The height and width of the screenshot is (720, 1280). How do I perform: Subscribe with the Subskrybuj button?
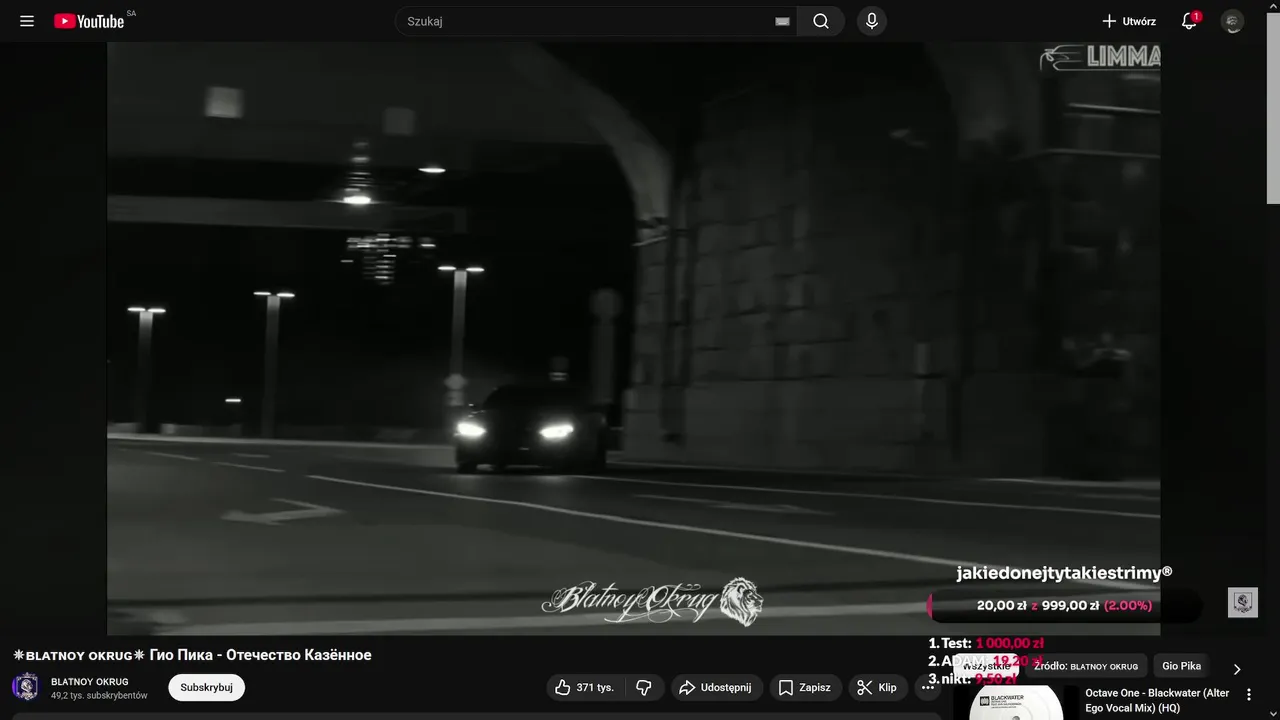point(206,687)
